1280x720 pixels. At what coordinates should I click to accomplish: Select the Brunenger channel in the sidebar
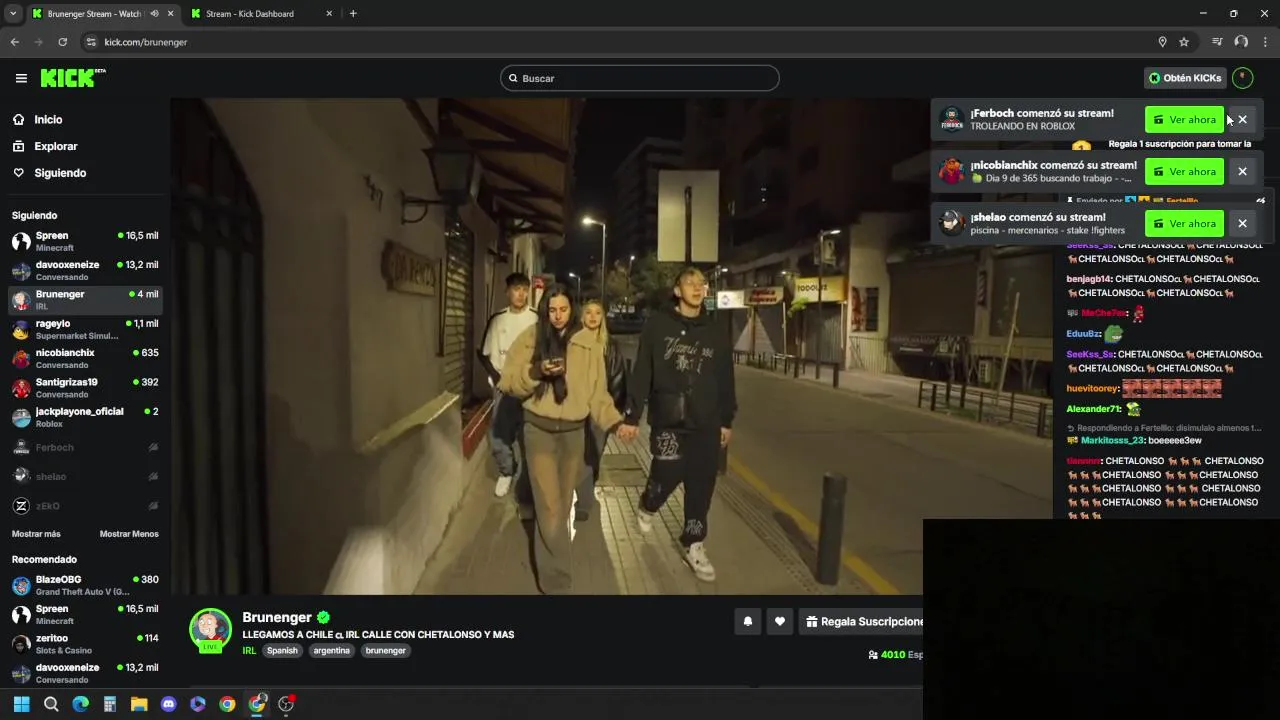[85, 300]
